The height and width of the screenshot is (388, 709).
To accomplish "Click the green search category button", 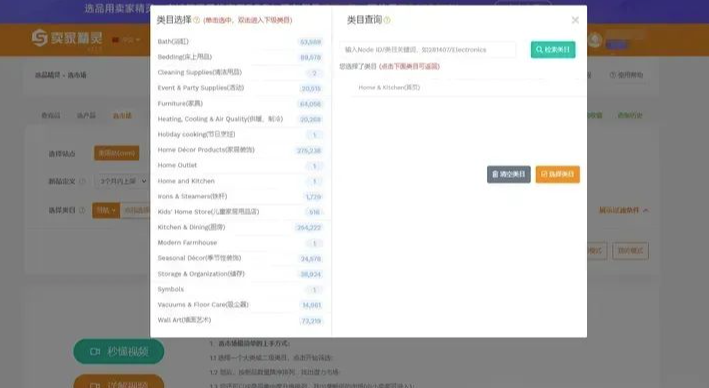I will (x=553, y=50).
